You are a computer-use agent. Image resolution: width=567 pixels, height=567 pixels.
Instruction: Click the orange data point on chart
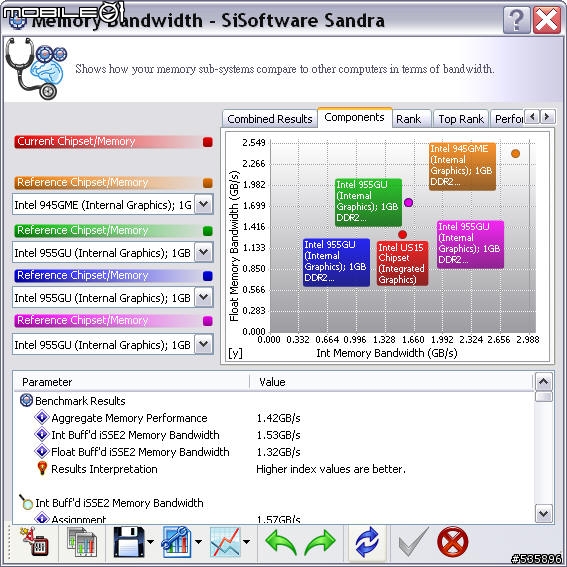515,153
